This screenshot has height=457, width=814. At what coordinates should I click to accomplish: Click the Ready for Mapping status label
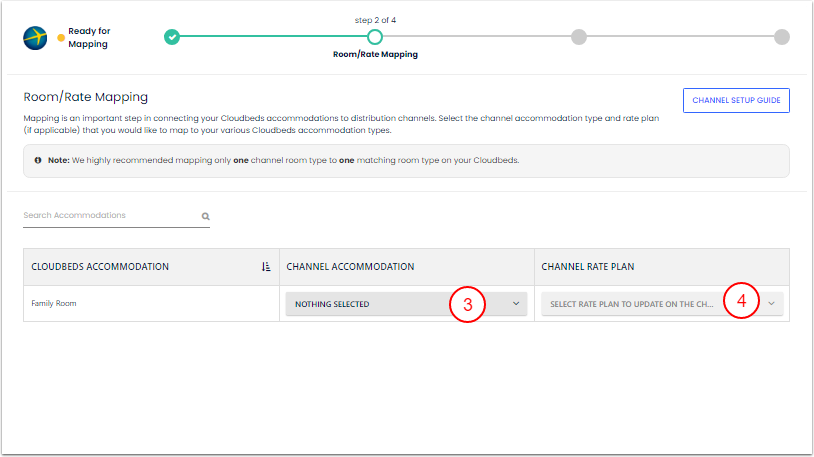(x=88, y=38)
